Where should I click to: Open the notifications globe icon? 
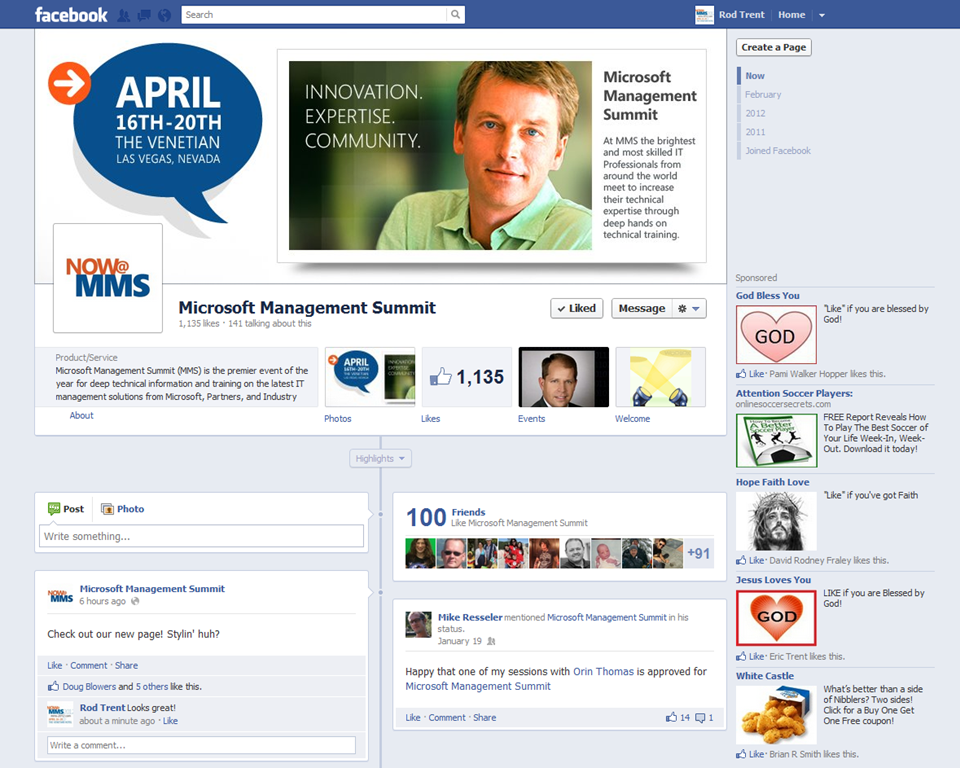coord(165,15)
